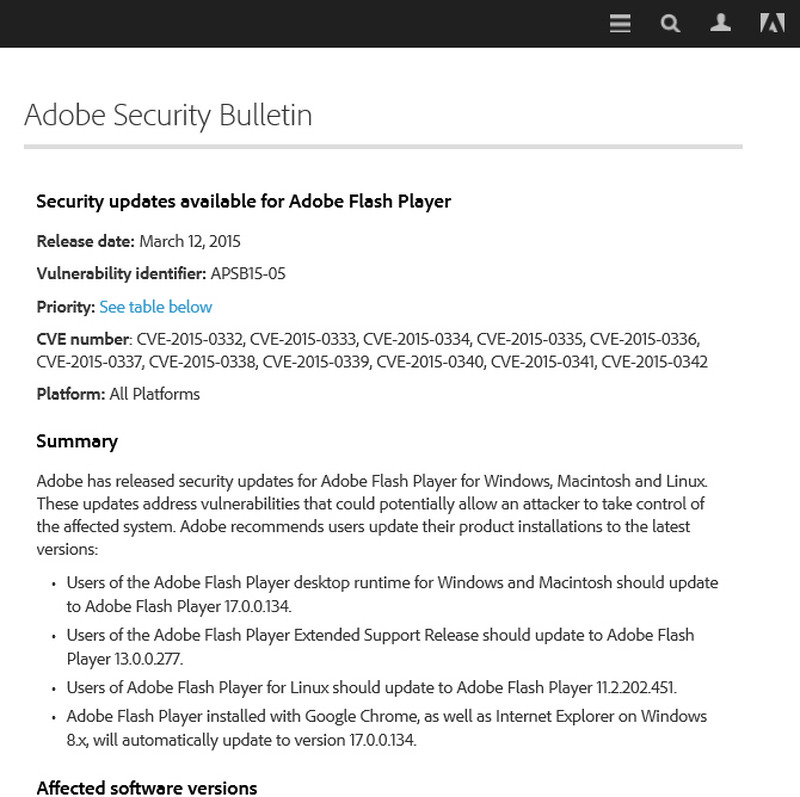Click the Priority label
This screenshot has height=797, width=800.
tap(65, 307)
